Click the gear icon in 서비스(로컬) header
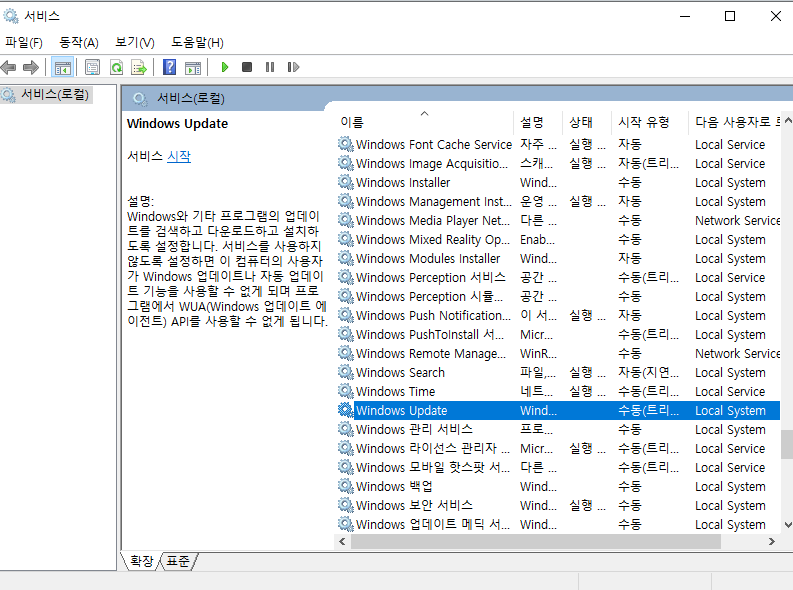 pyautogui.click(x=140, y=99)
